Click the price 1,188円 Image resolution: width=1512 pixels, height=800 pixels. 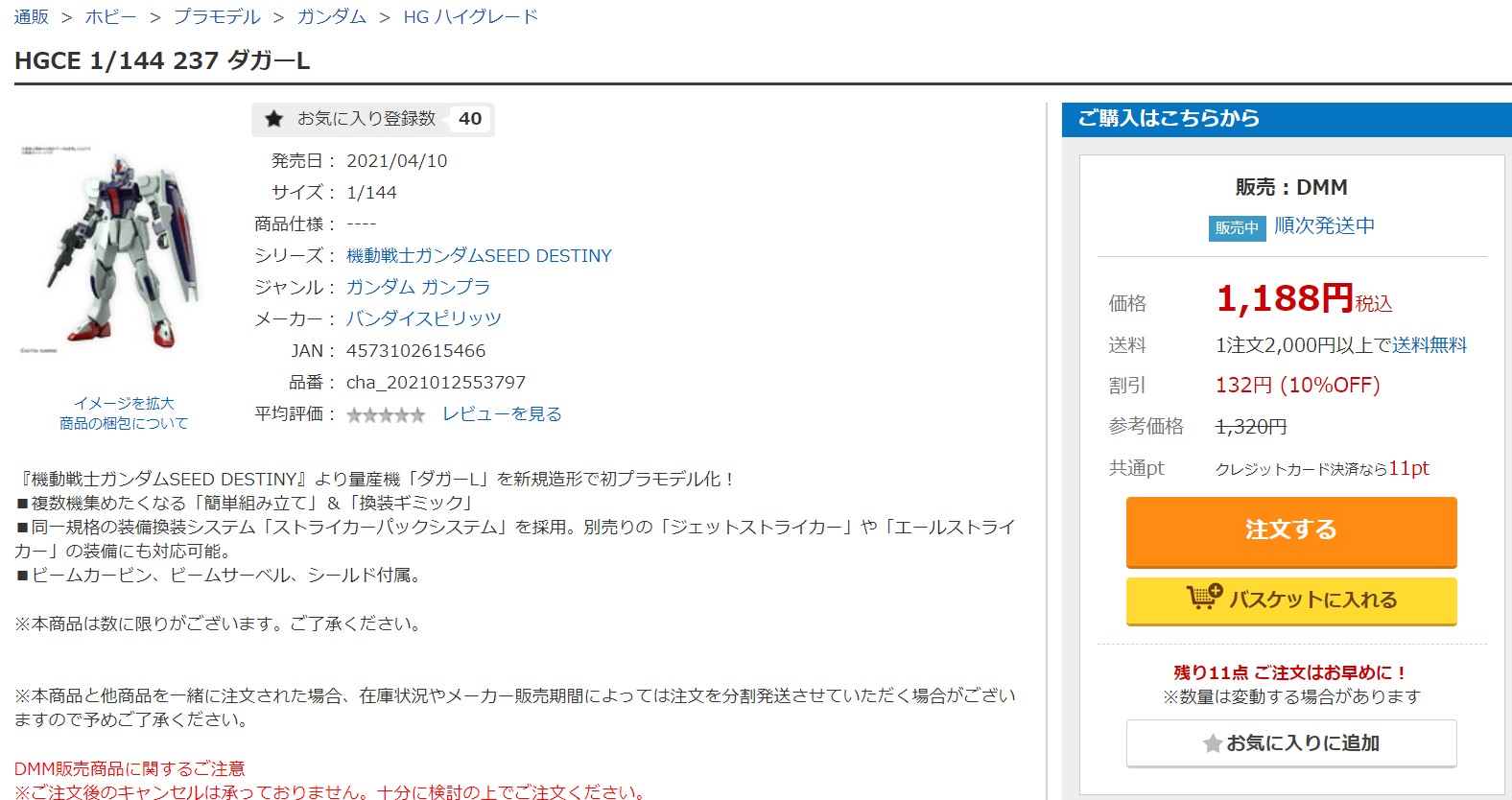[x=1285, y=299]
